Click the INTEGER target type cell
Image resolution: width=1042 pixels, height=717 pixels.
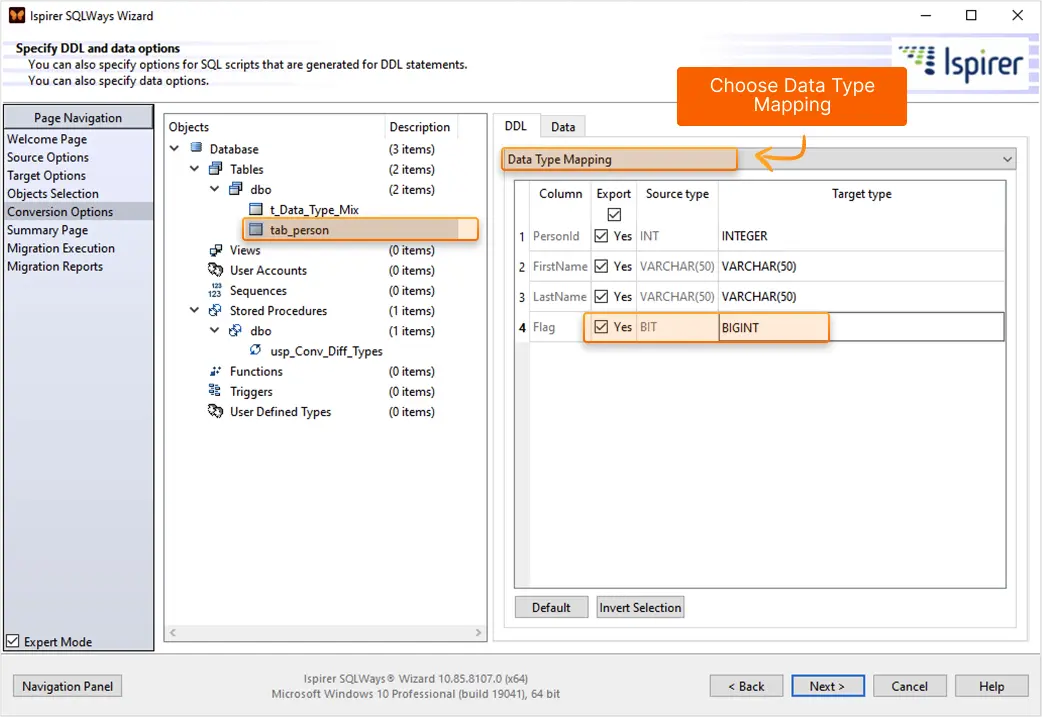coord(861,236)
